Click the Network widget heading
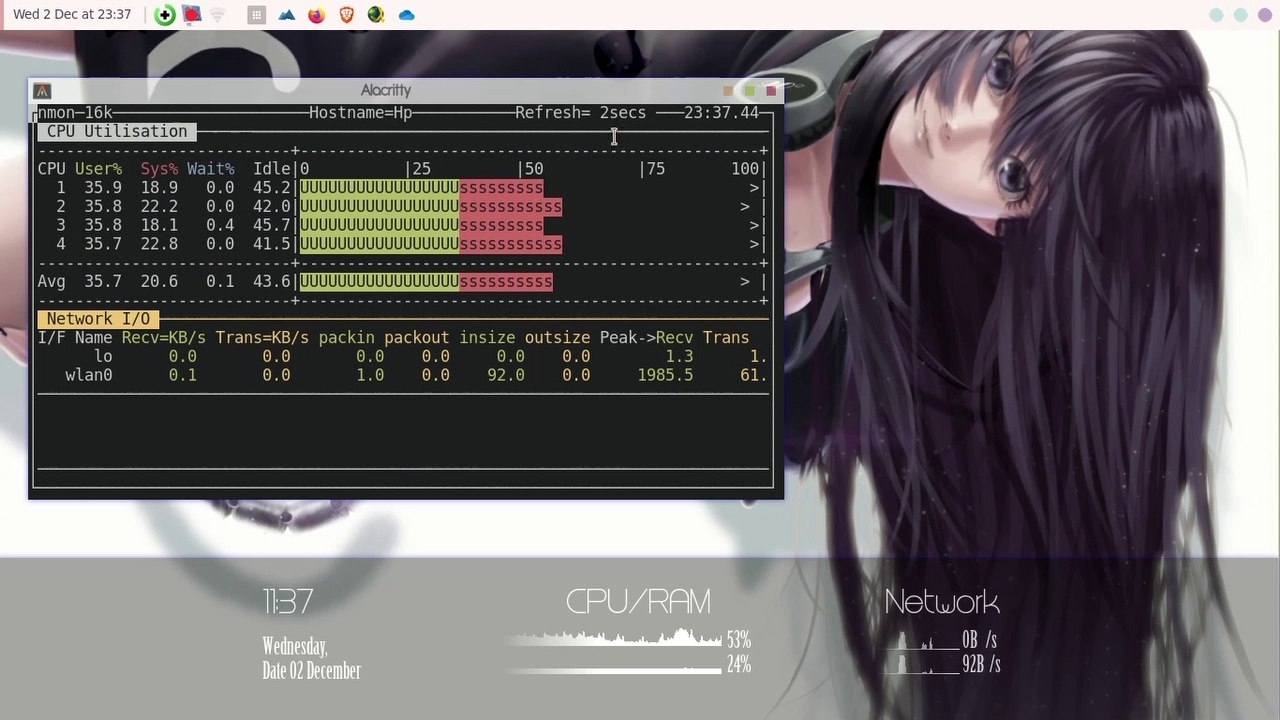The image size is (1280, 720). coord(942,602)
